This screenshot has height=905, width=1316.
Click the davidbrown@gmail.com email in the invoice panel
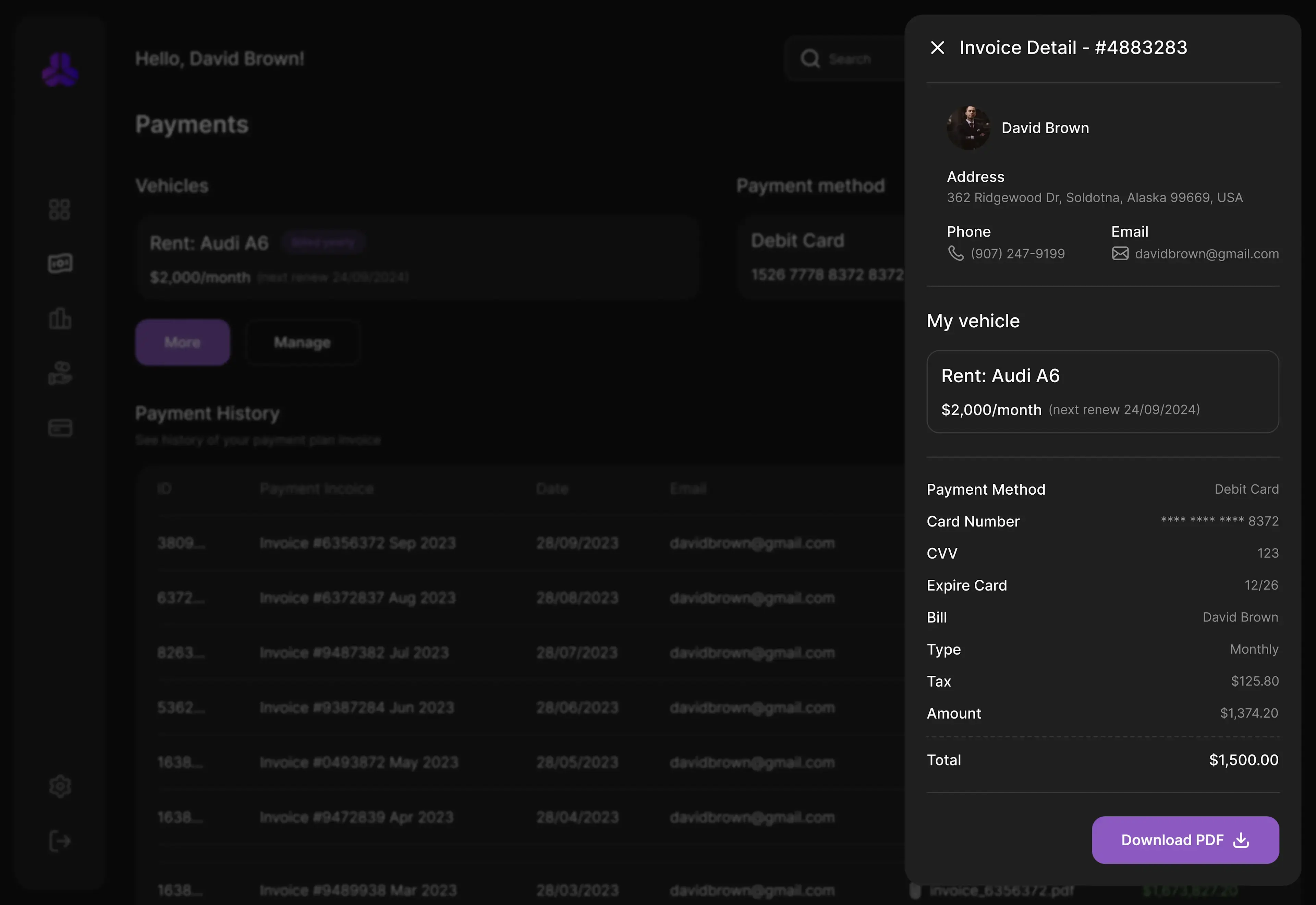click(x=1207, y=254)
